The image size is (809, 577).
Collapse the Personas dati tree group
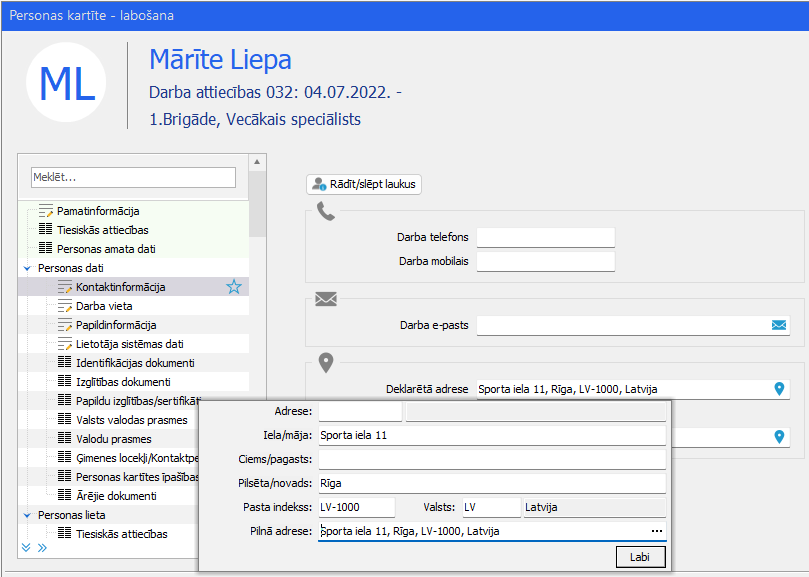27,268
